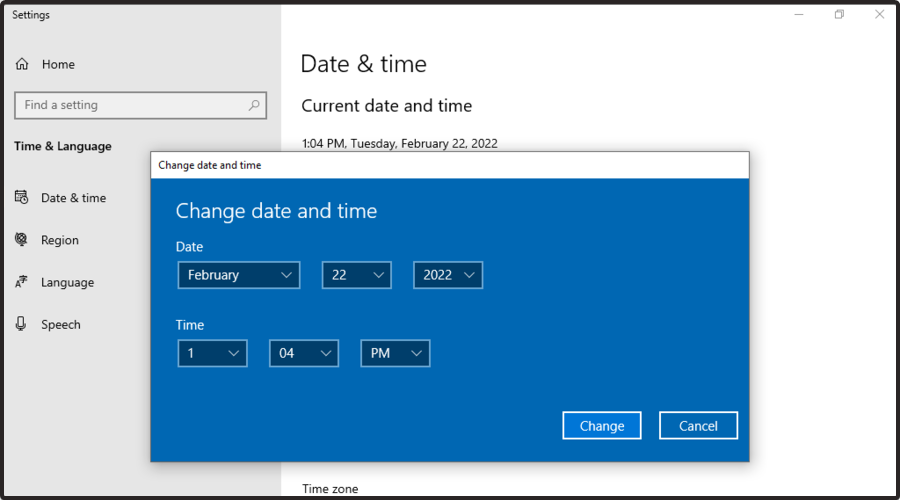This screenshot has width=900, height=500.
Task: Open the minutes dropdown showing 04
Action: click(304, 353)
